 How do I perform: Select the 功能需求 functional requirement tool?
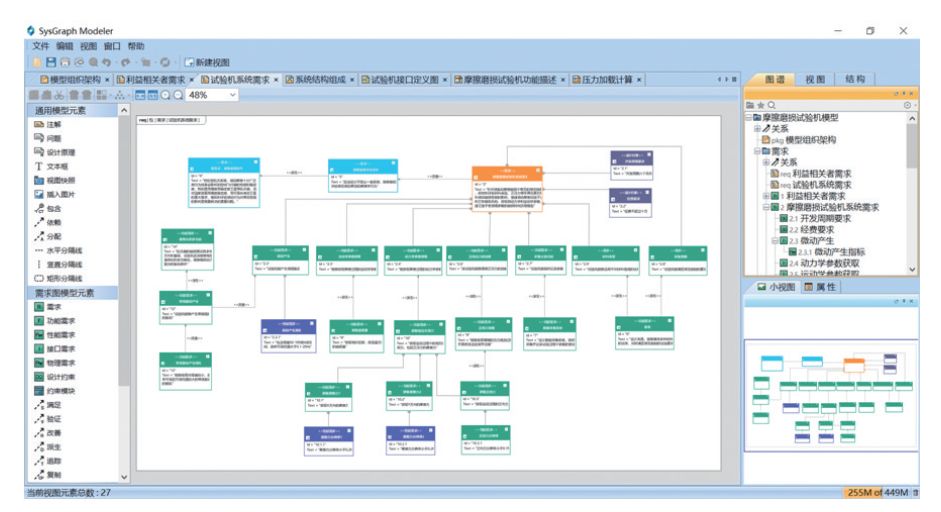[x=55, y=321]
